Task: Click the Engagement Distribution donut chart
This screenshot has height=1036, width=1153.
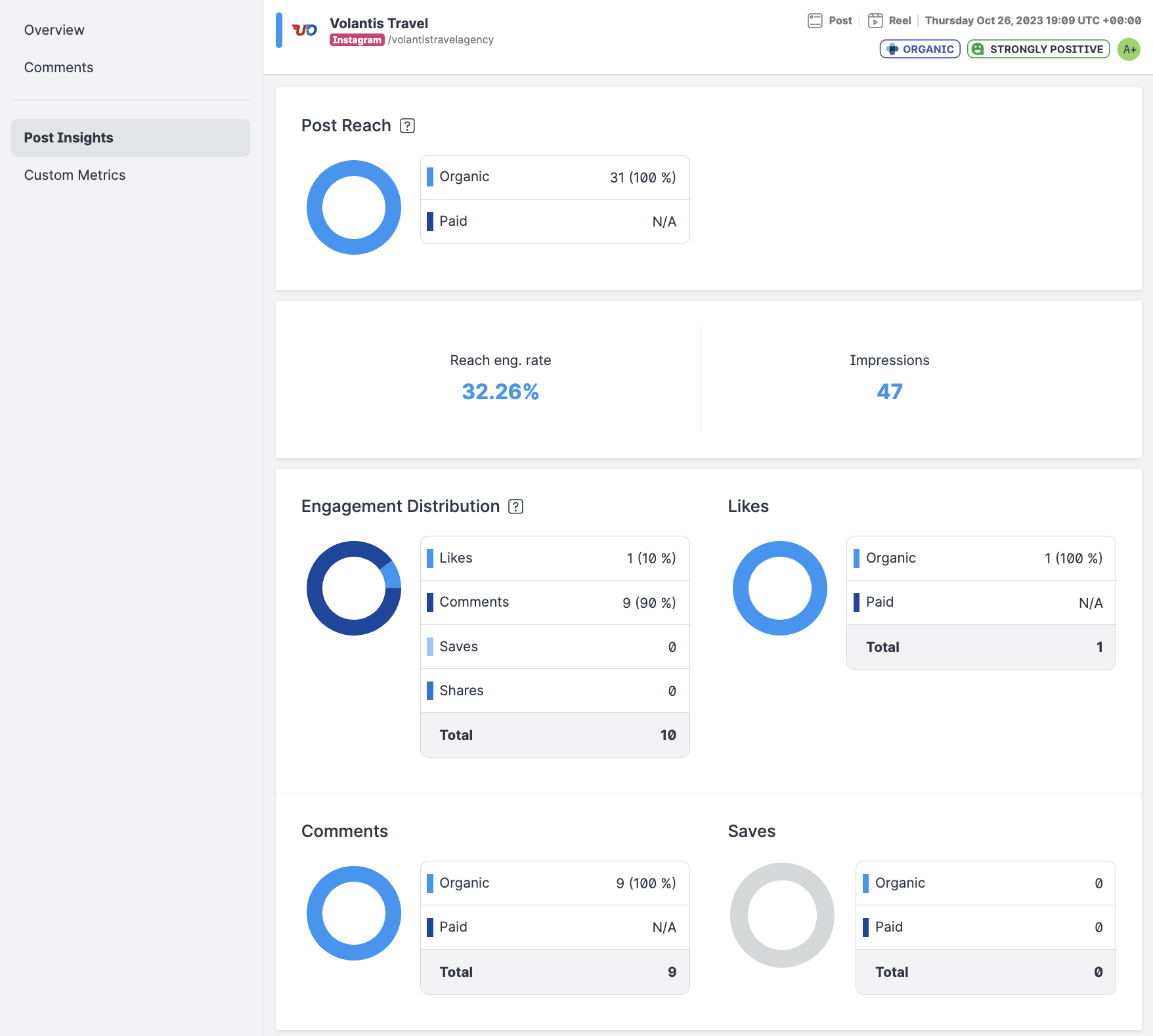Action: 313,588
